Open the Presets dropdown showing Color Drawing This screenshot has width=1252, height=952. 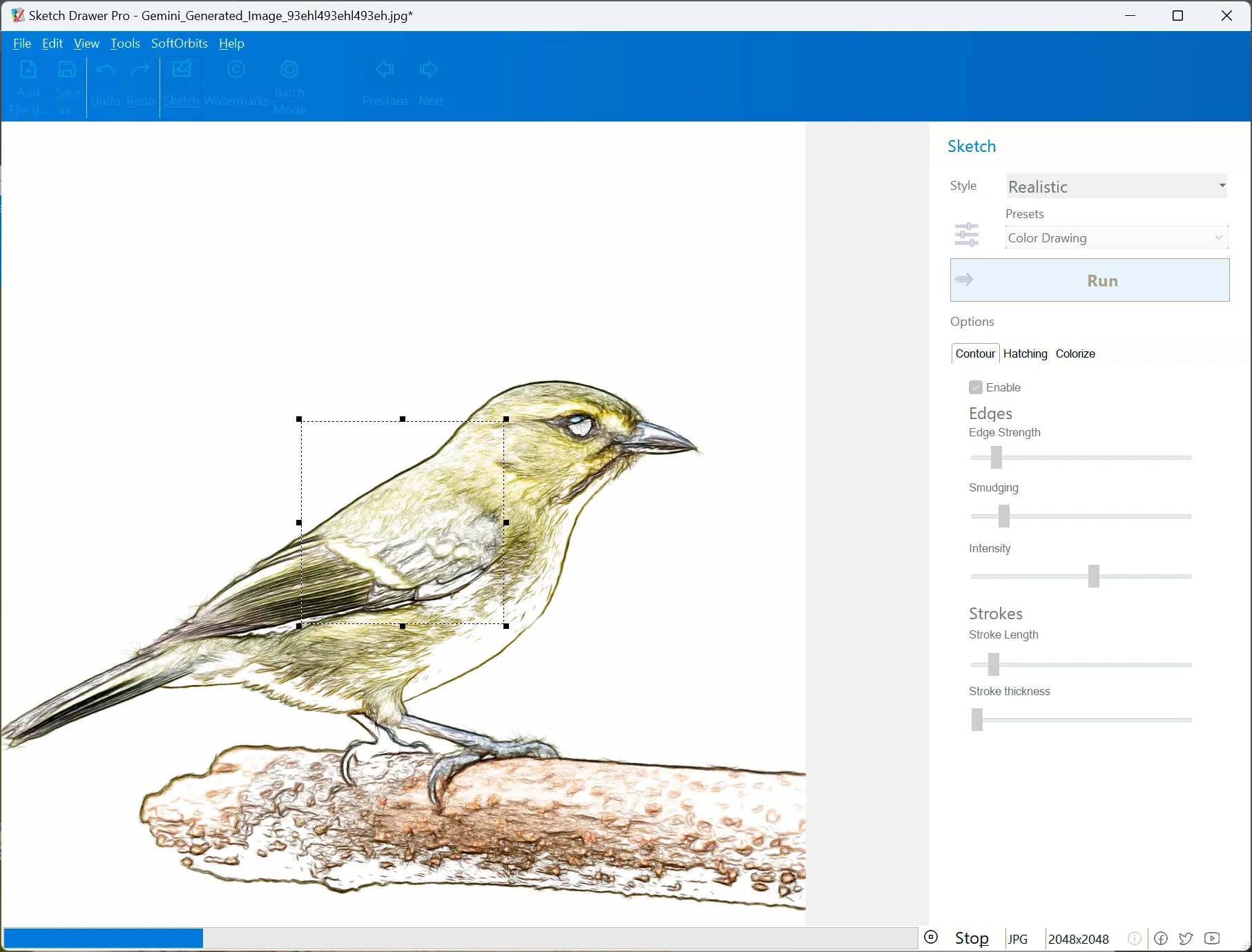pos(1117,237)
